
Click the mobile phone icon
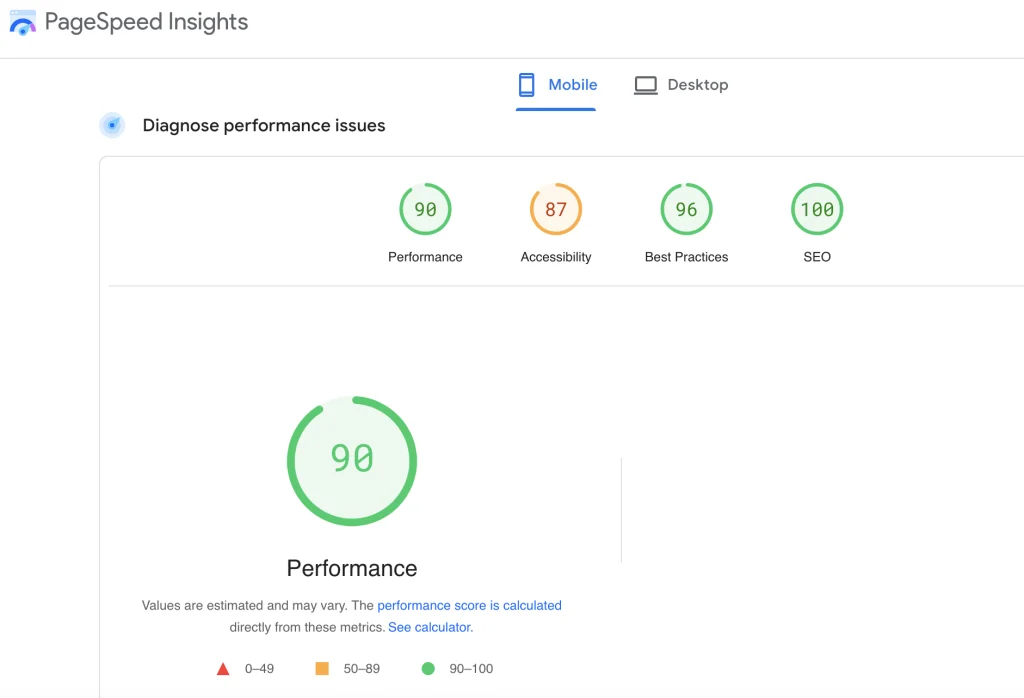526,85
